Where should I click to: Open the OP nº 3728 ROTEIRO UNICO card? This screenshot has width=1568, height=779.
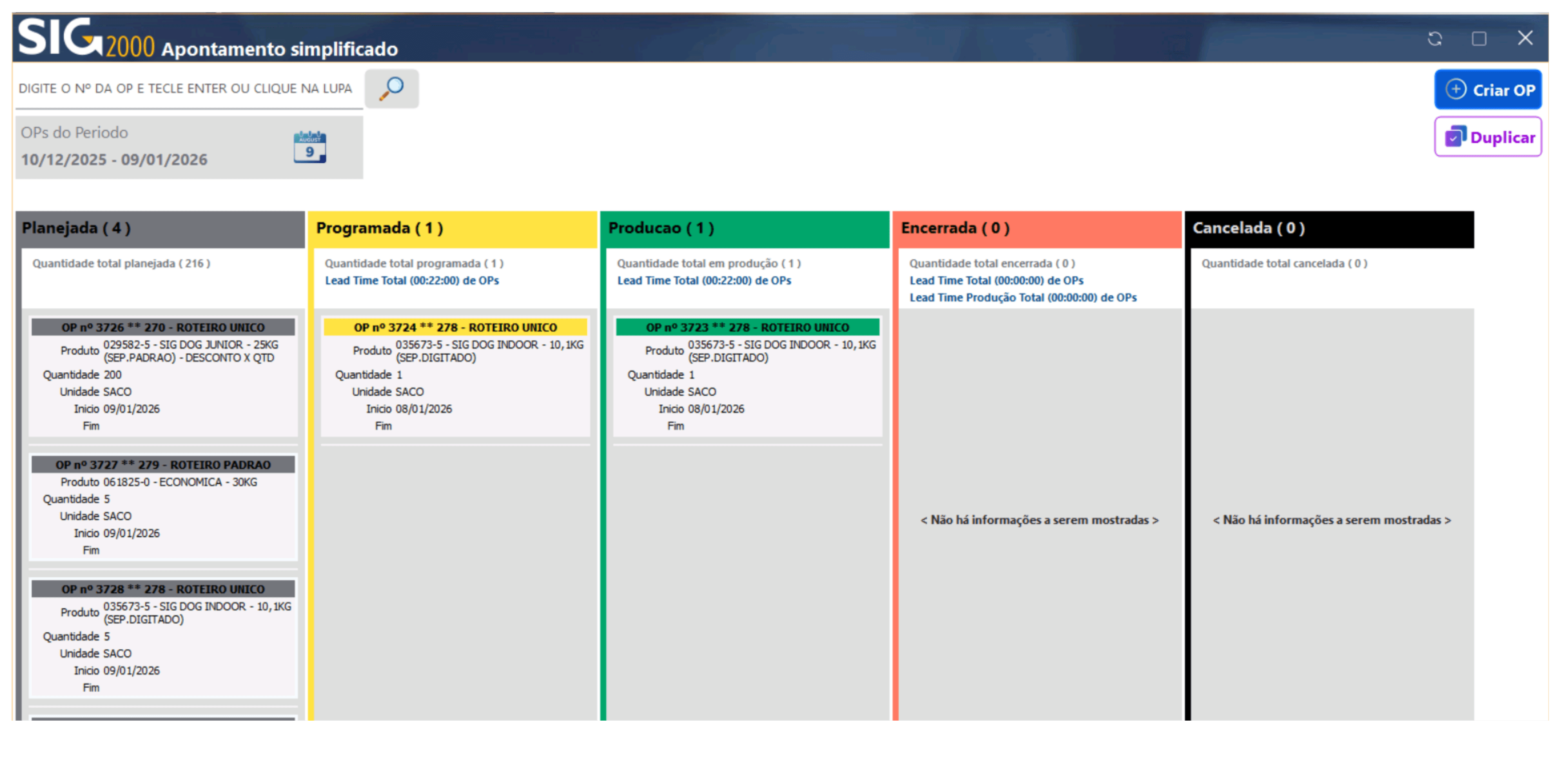click(x=163, y=588)
